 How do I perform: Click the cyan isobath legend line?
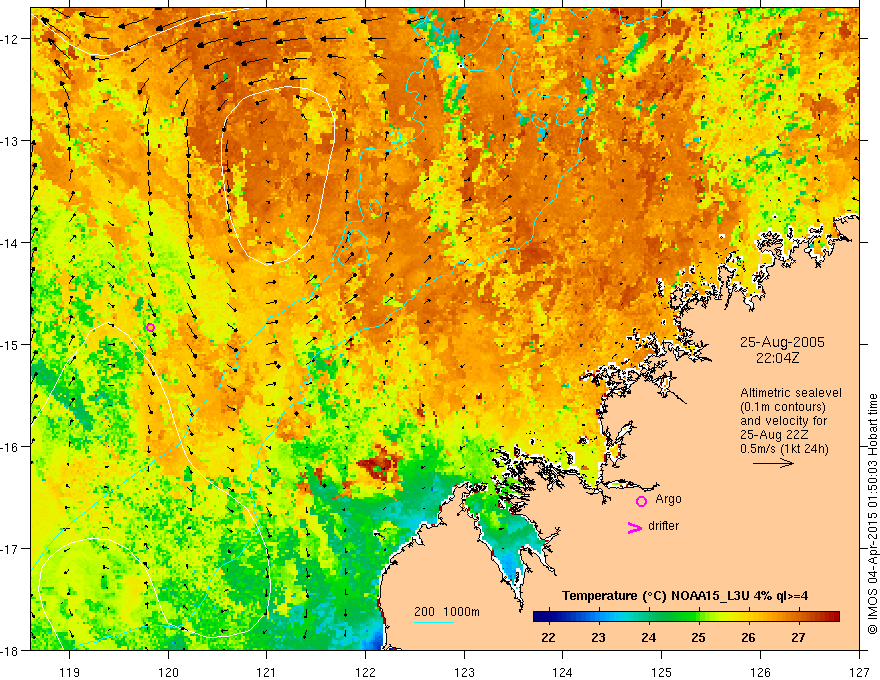(434, 622)
